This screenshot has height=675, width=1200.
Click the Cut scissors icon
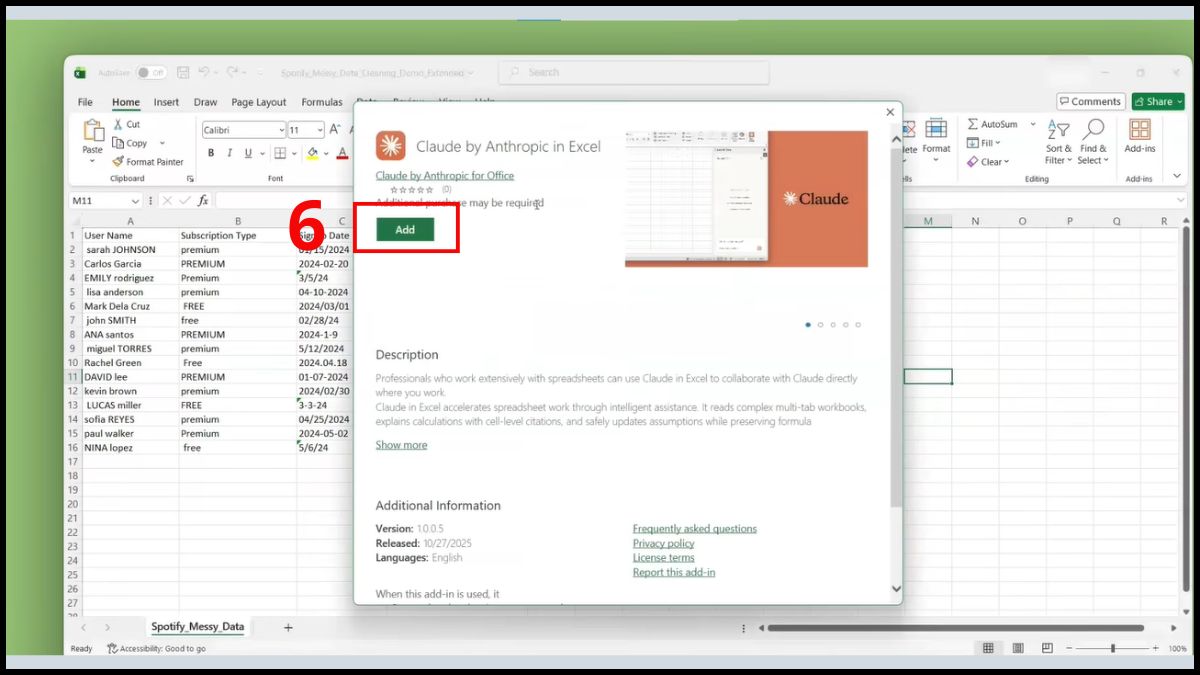tap(117, 124)
